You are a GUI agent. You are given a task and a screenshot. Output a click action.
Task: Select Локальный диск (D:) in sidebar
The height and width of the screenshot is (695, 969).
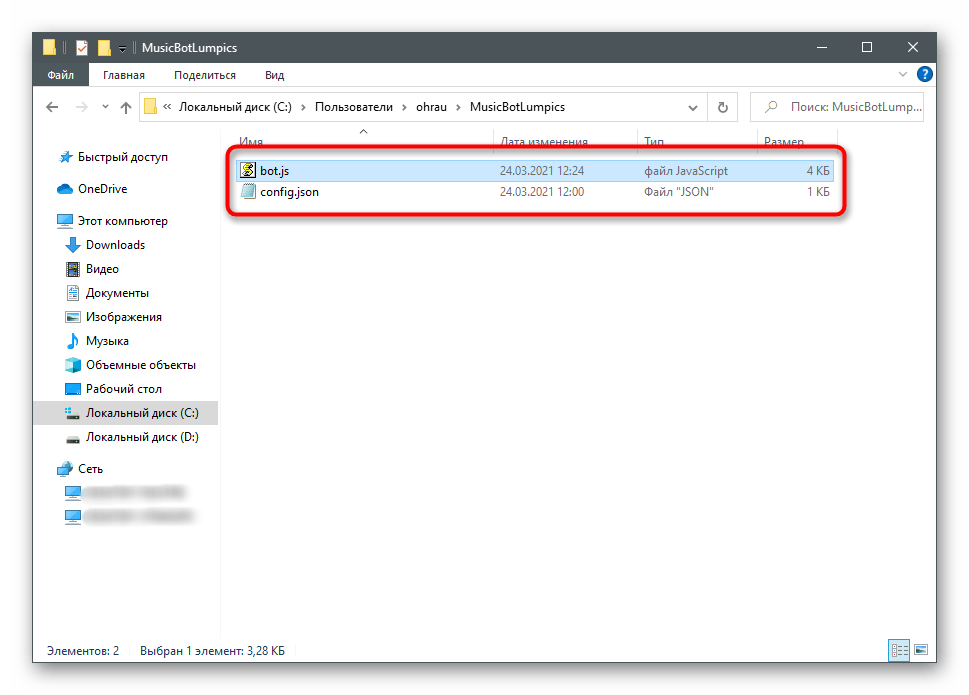[x=141, y=437]
